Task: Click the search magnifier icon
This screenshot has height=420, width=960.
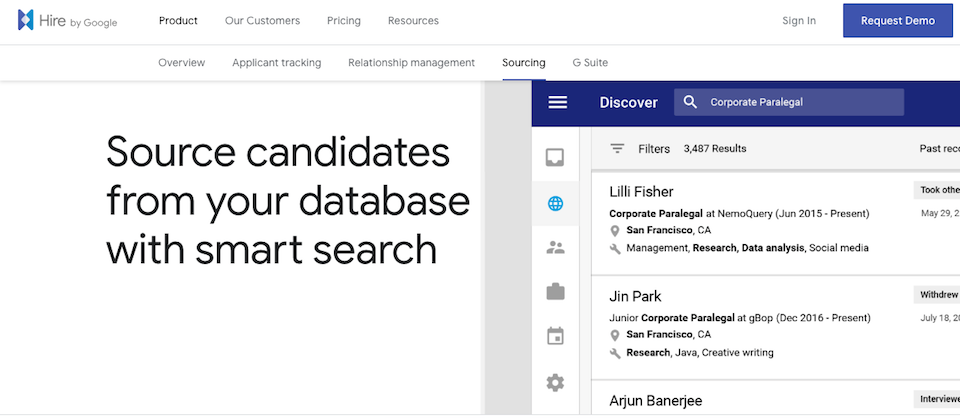Action: tap(690, 102)
